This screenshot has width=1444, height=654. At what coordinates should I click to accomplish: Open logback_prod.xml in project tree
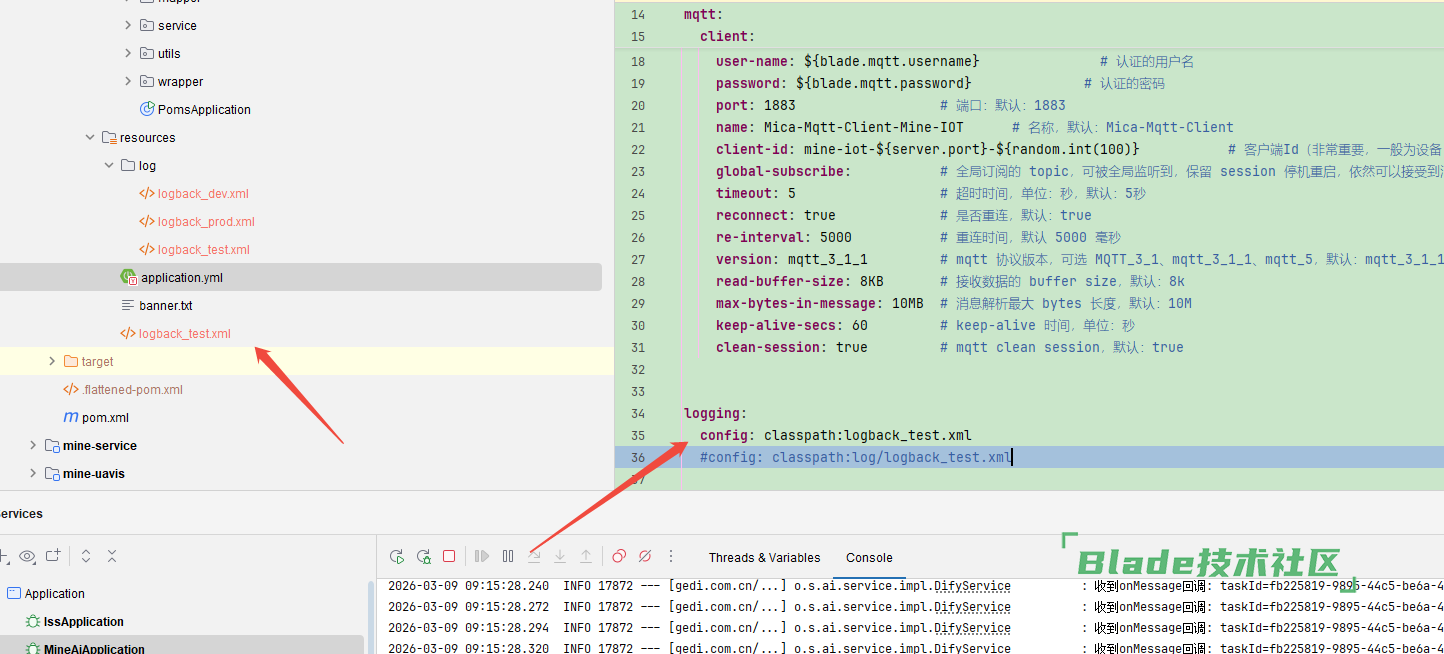(x=206, y=222)
